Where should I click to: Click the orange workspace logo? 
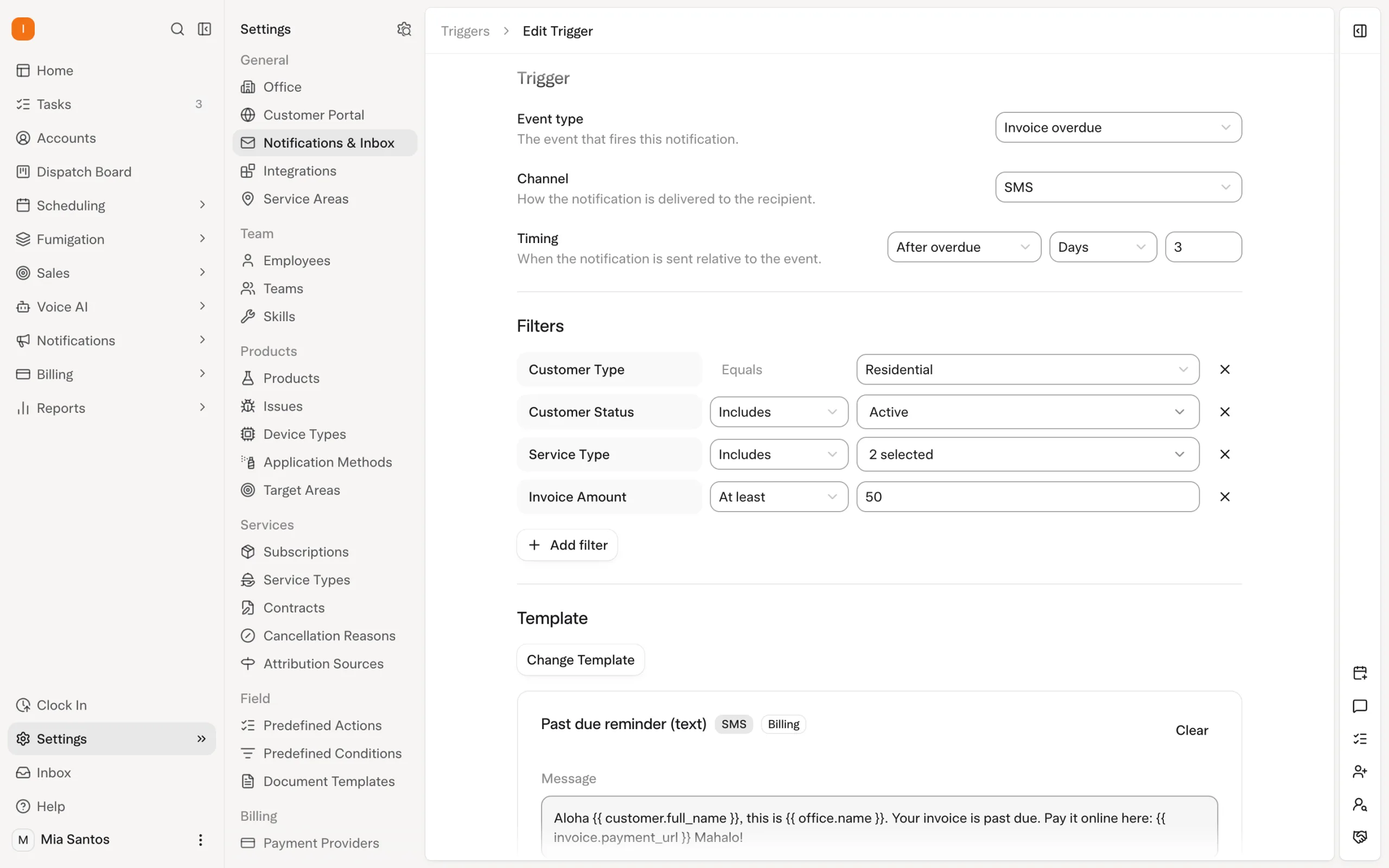[x=23, y=29]
